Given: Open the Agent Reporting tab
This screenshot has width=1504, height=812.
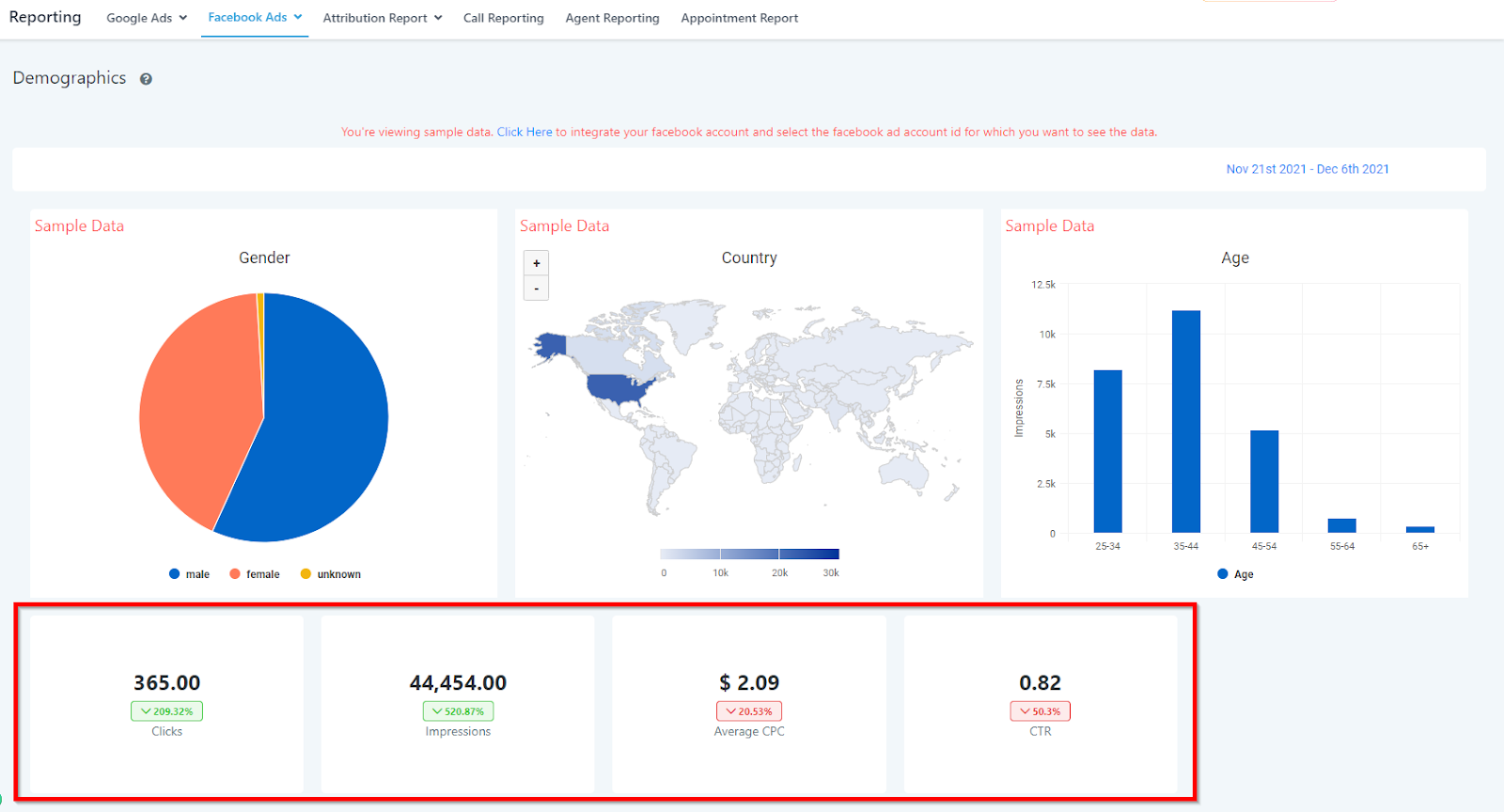Looking at the screenshot, I should (612, 18).
